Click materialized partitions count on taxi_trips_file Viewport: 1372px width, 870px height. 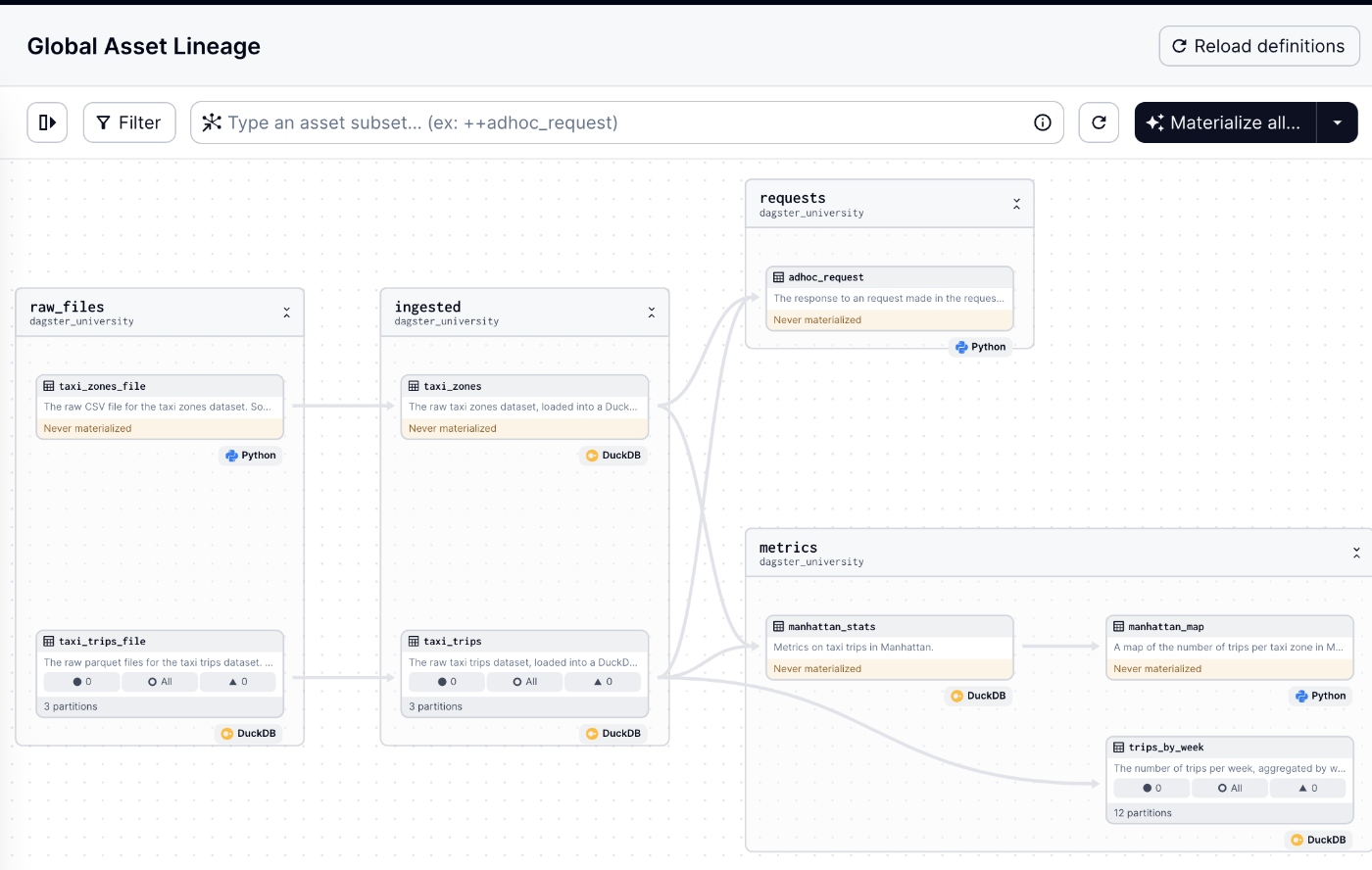click(x=82, y=682)
